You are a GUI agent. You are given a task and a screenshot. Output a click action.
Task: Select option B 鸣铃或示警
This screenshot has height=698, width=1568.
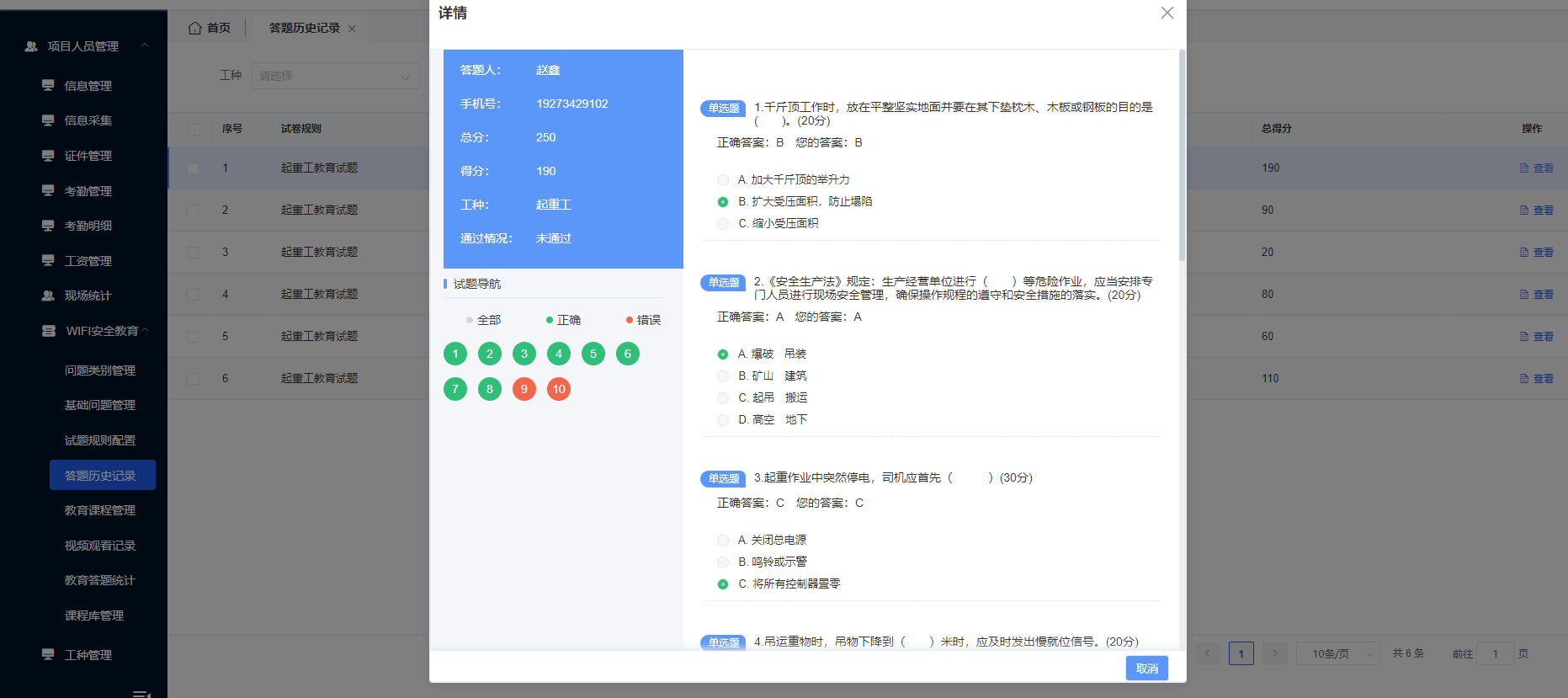(x=723, y=562)
